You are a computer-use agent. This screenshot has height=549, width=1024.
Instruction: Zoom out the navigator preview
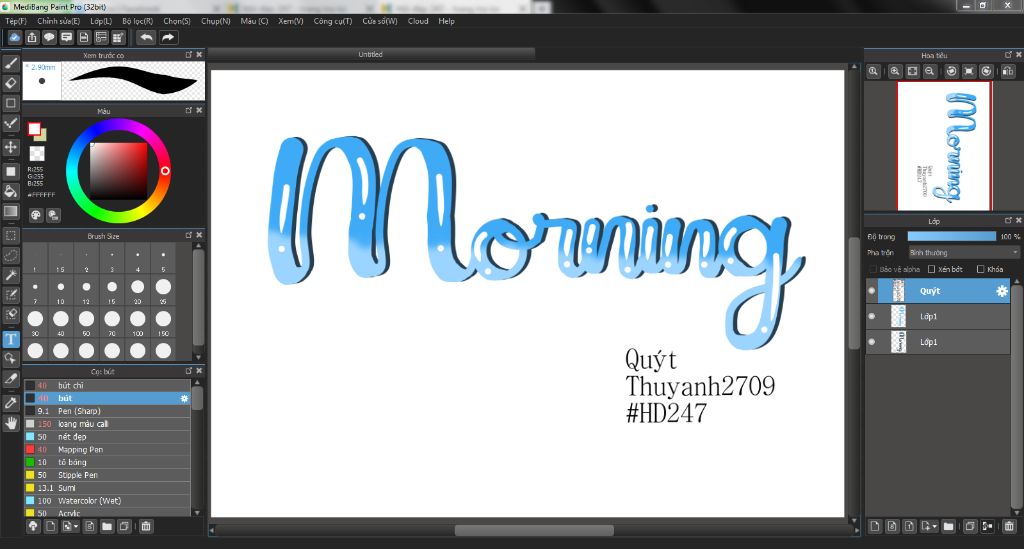929,71
